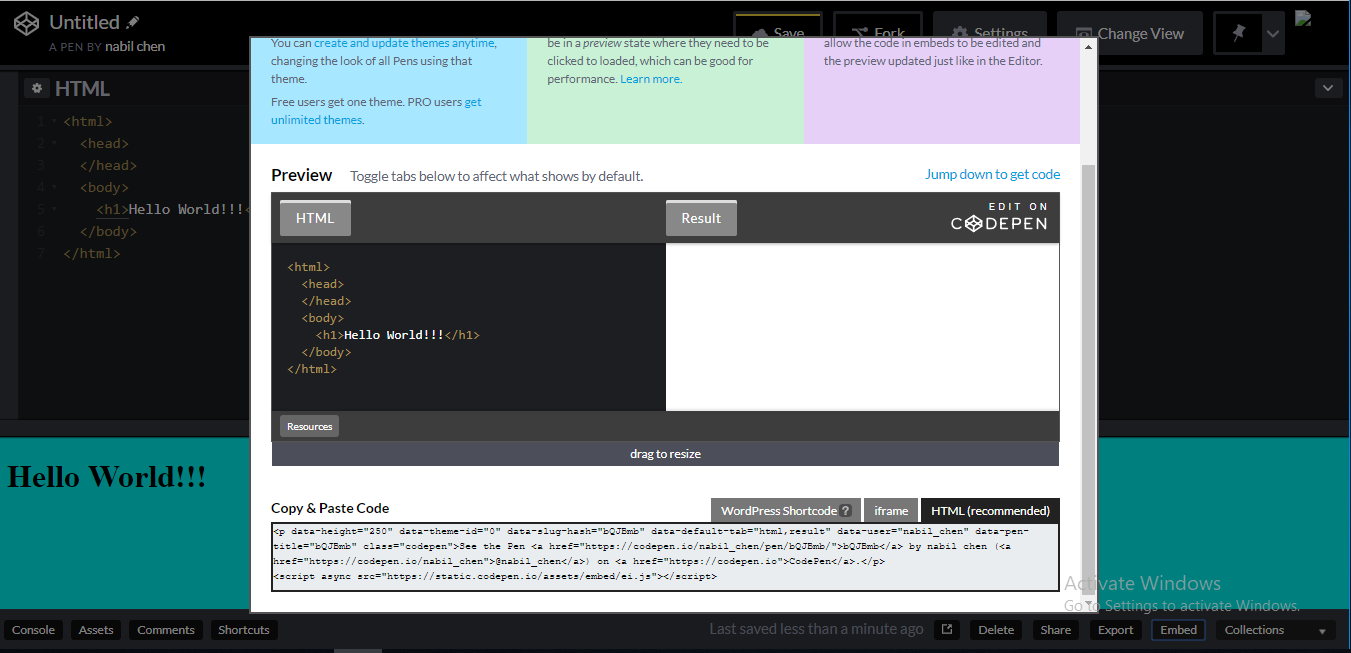Open the HTML editor settings gear icon
Image resolution: width=1351 pixels, height=653 pixels.
tap(37, 88)
